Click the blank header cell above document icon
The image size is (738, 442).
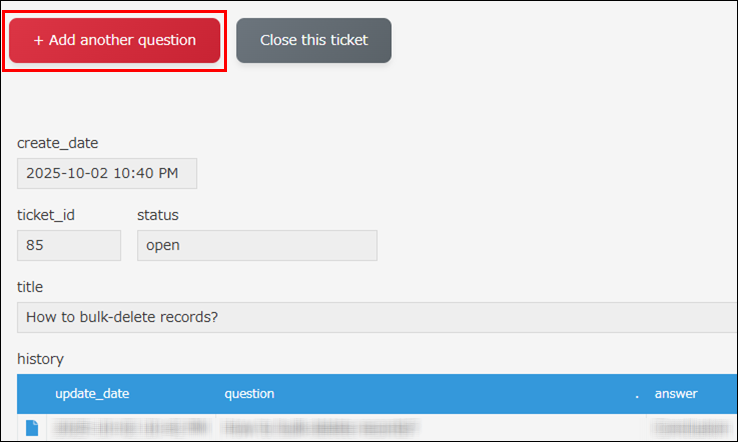pos(32,394)
